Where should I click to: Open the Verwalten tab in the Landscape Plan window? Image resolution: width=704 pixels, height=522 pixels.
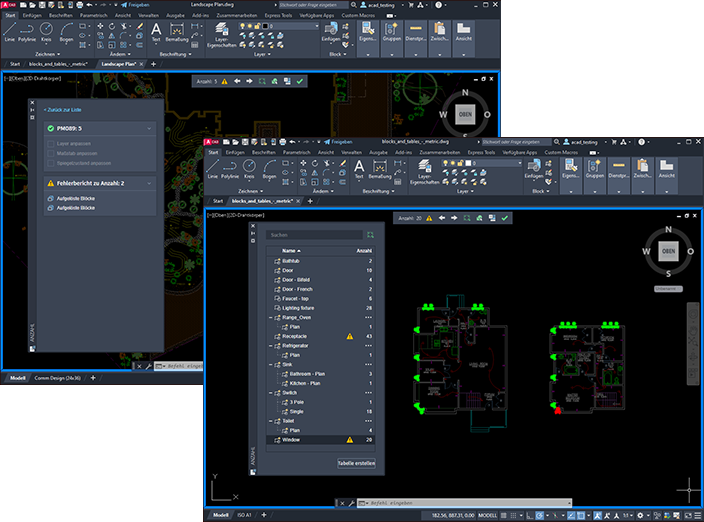coord(148,15)
